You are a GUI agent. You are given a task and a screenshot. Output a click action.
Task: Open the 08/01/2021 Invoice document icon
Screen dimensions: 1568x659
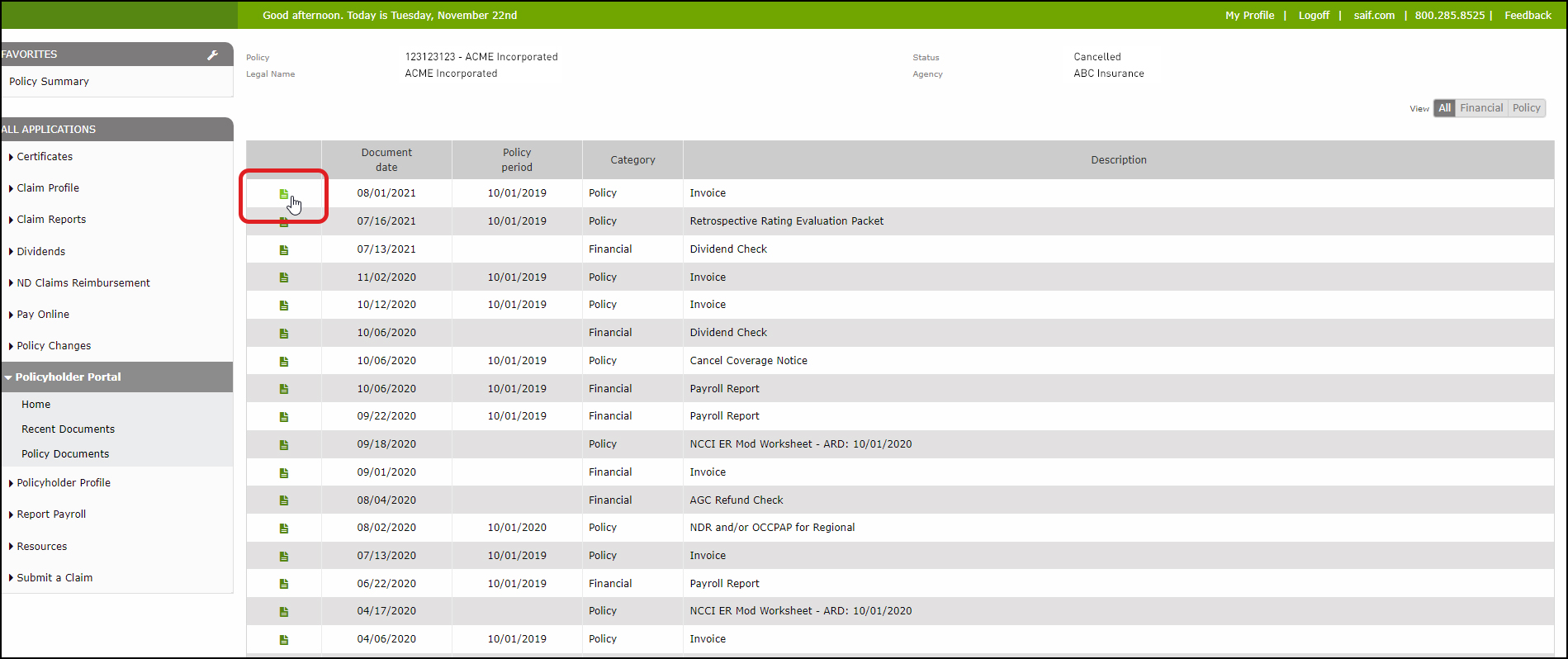(x=283, y=194)
